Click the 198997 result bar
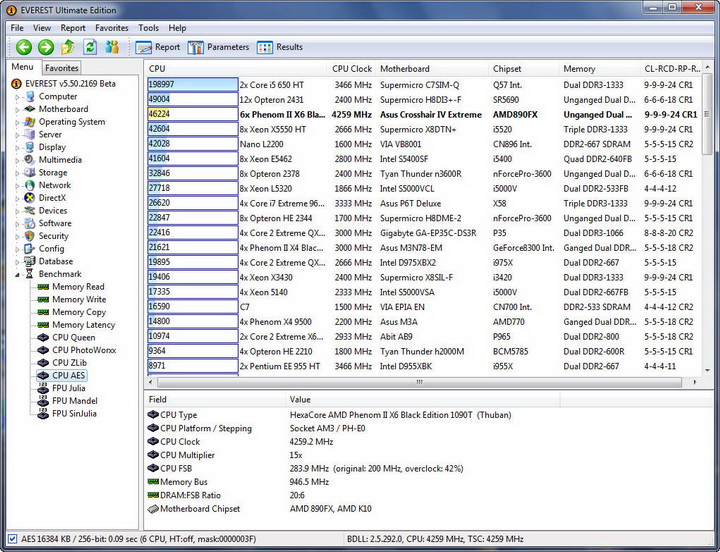 click(193, 84)
